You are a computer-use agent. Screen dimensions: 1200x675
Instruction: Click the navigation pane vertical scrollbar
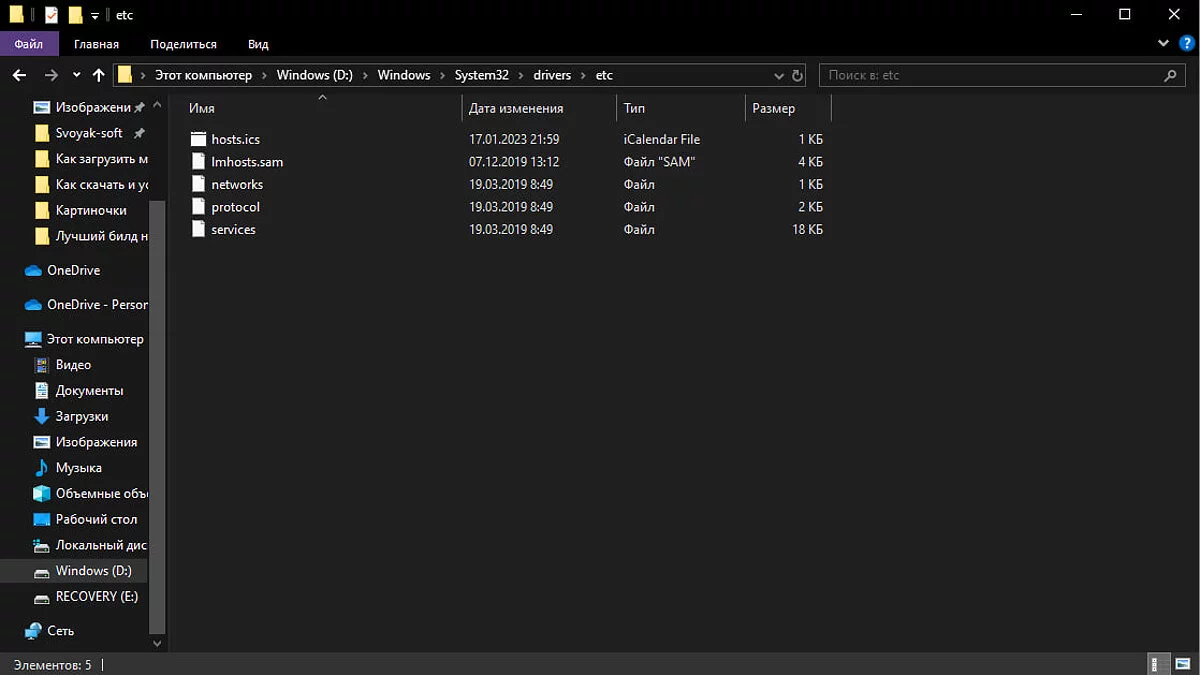point(157,400)
